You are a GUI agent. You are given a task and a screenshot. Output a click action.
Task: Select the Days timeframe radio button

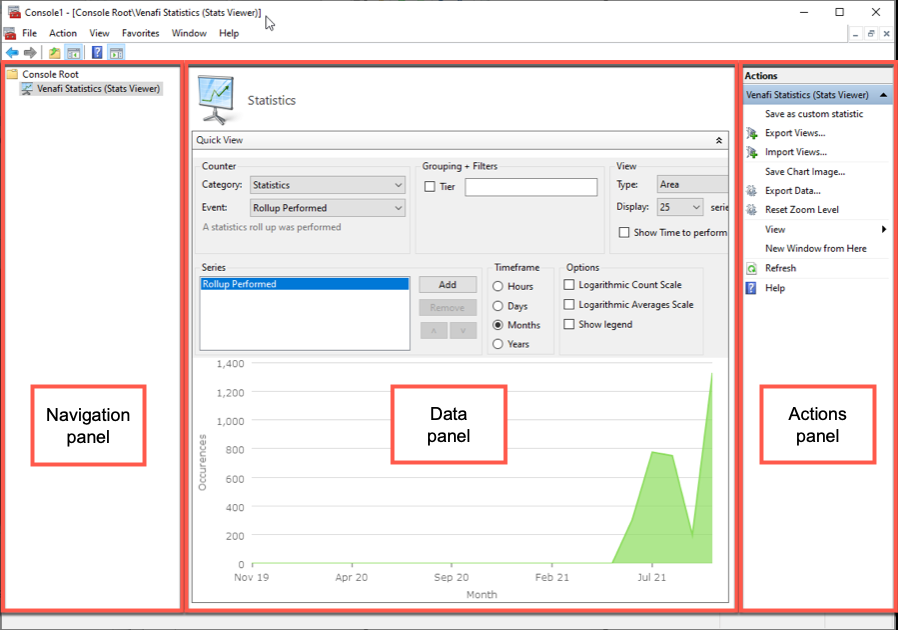498,306
